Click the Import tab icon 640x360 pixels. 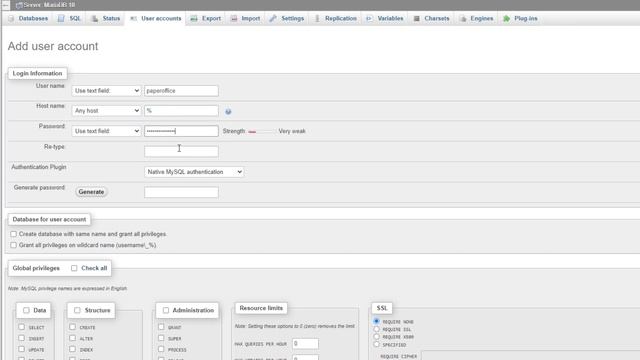coord(233,18)
